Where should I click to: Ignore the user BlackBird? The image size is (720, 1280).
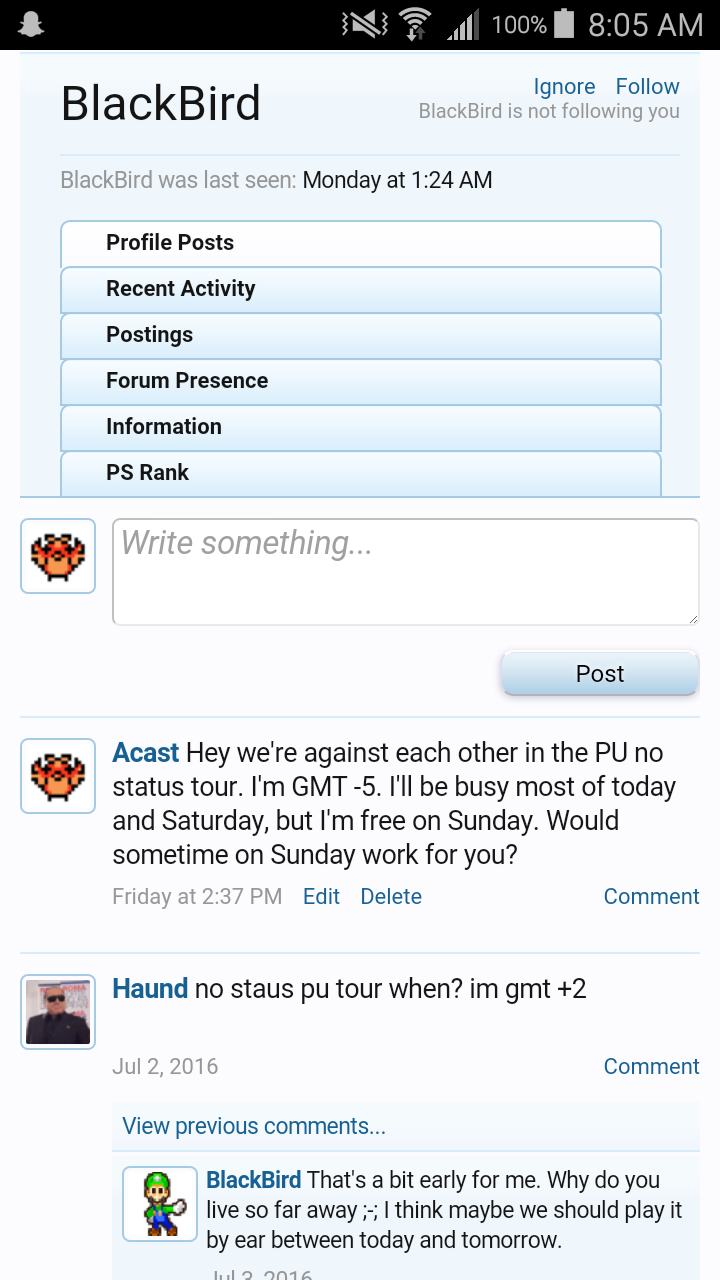click(x=564, y=87)
